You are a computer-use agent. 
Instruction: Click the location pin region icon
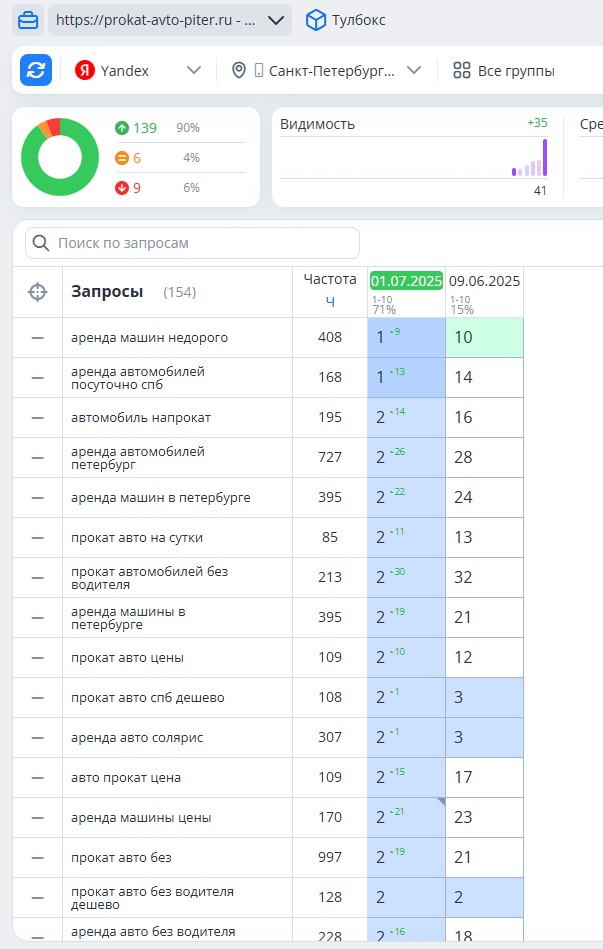coord(239,70)
